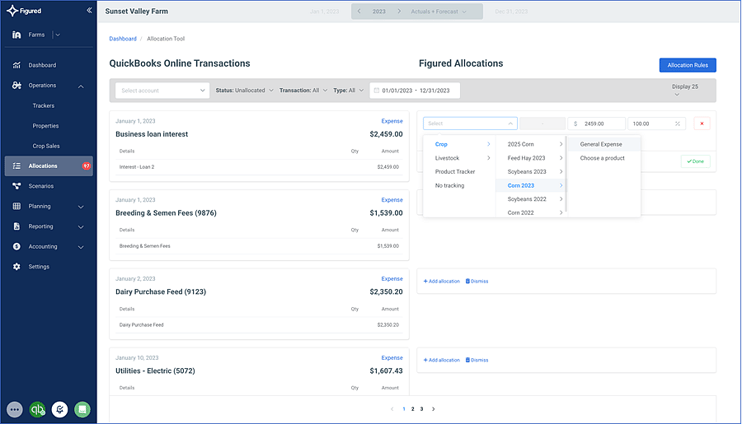Open the Select account dropdown
This screenshot has height=424, width=742.
tap(162, 90)
